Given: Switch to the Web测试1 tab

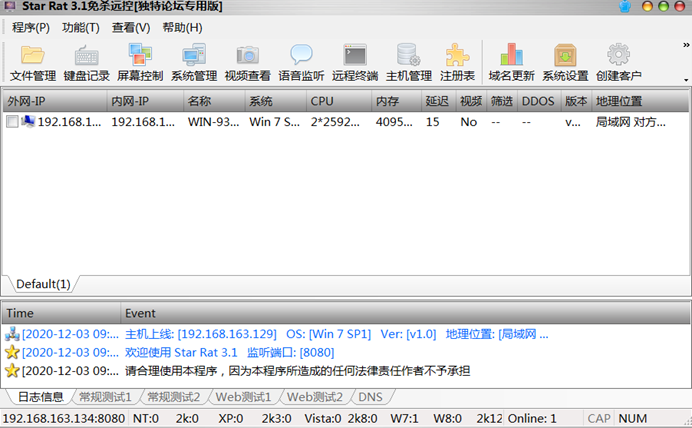Looking at the screenshot, I should click(243, 397).
